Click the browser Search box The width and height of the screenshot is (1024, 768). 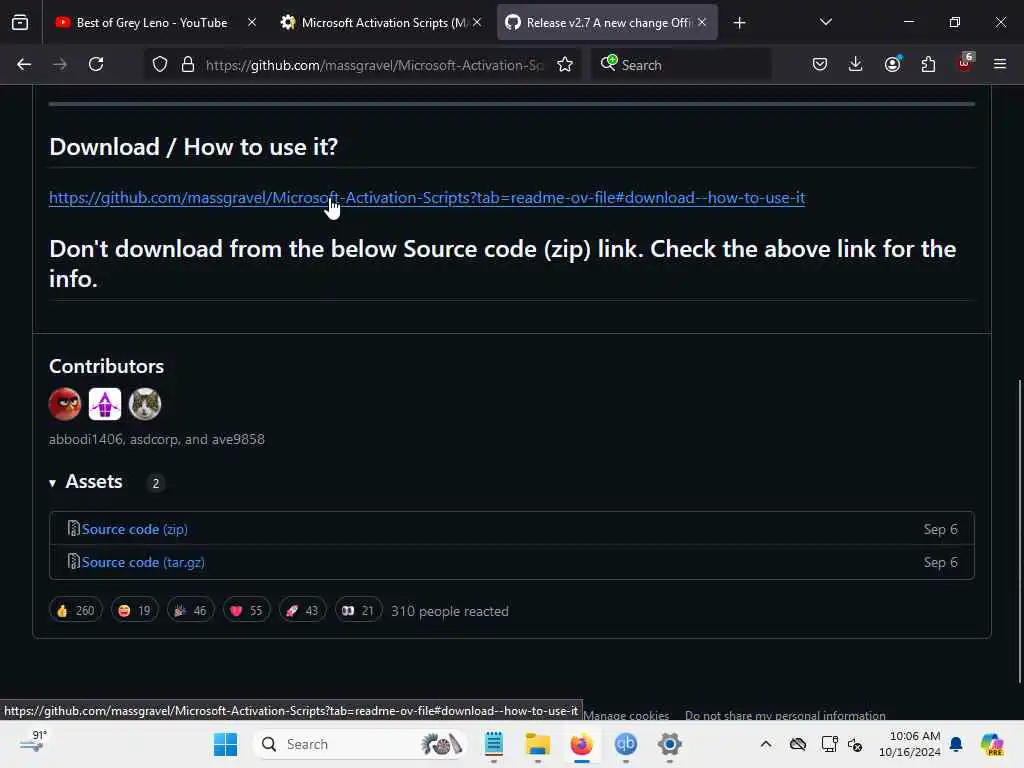(x=682, y=65)
